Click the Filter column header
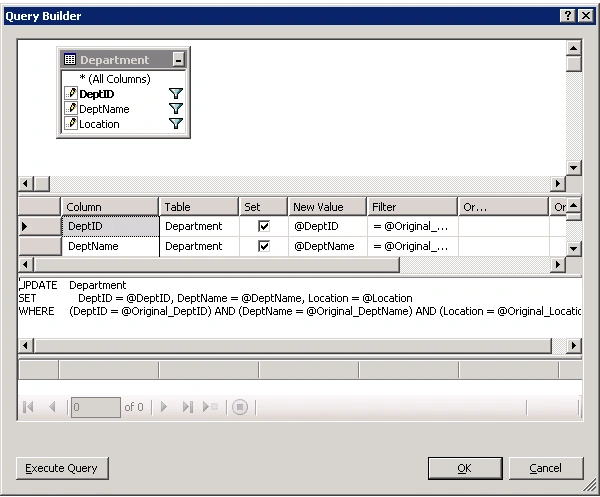 [412, 207]
